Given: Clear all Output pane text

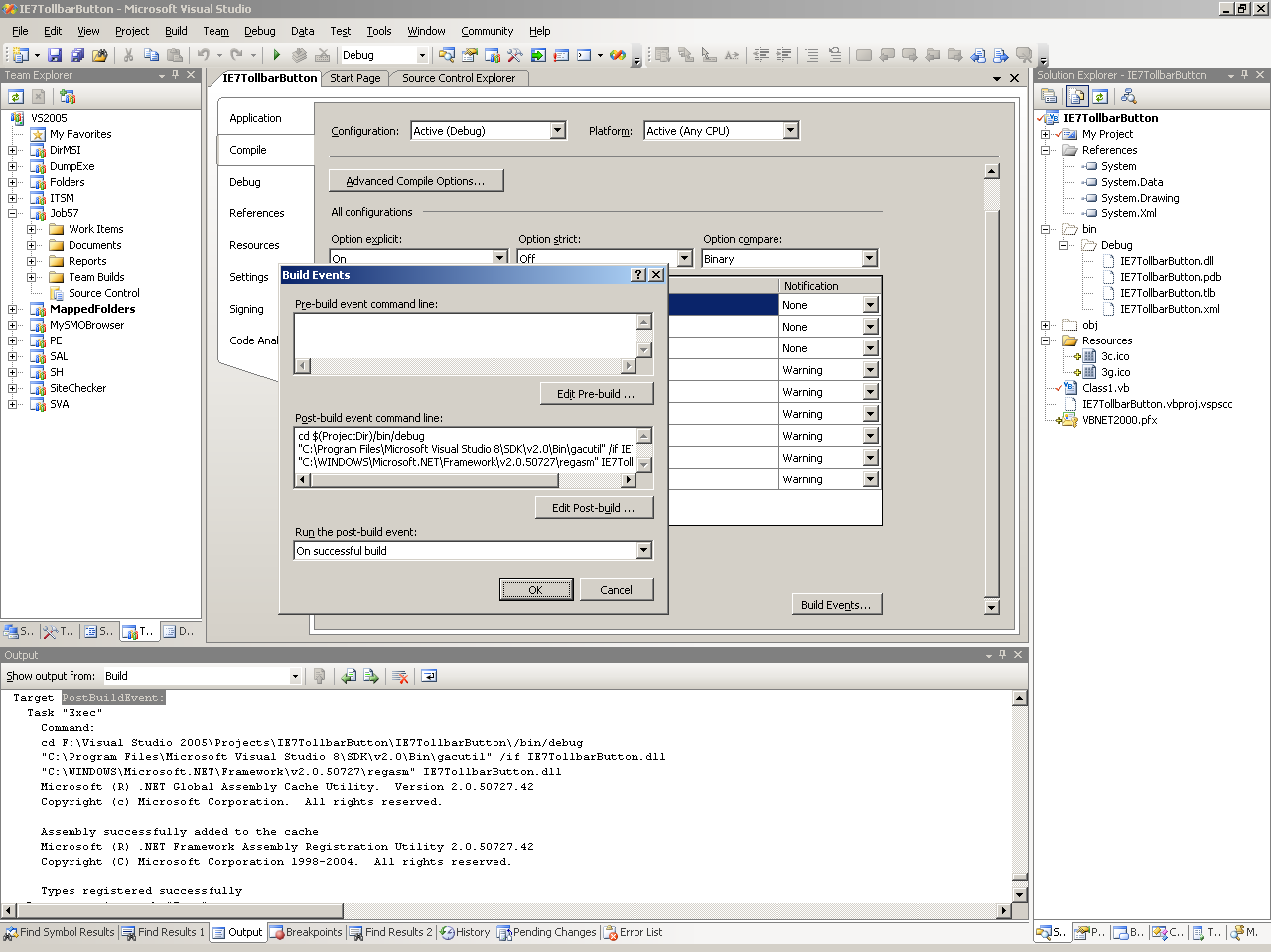Looking at the screenshot, I should coord(400,676).
